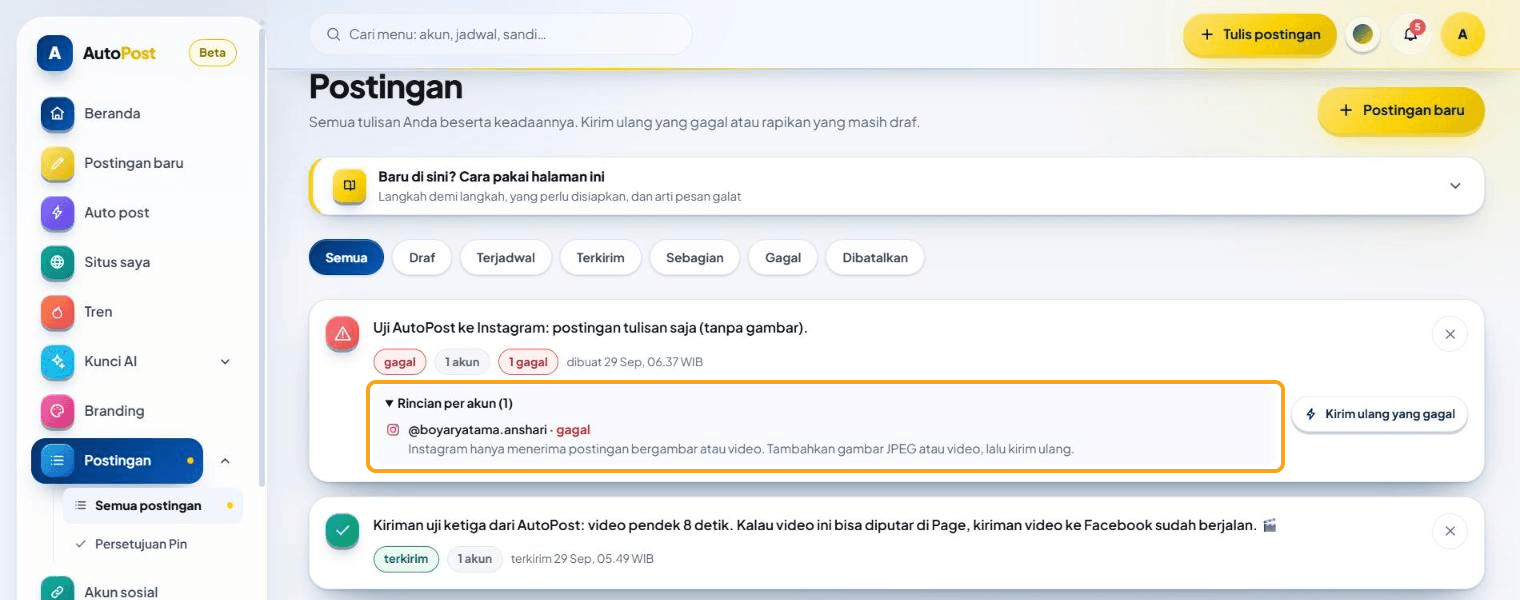Click the green terkirim status badge

(406, 559)
